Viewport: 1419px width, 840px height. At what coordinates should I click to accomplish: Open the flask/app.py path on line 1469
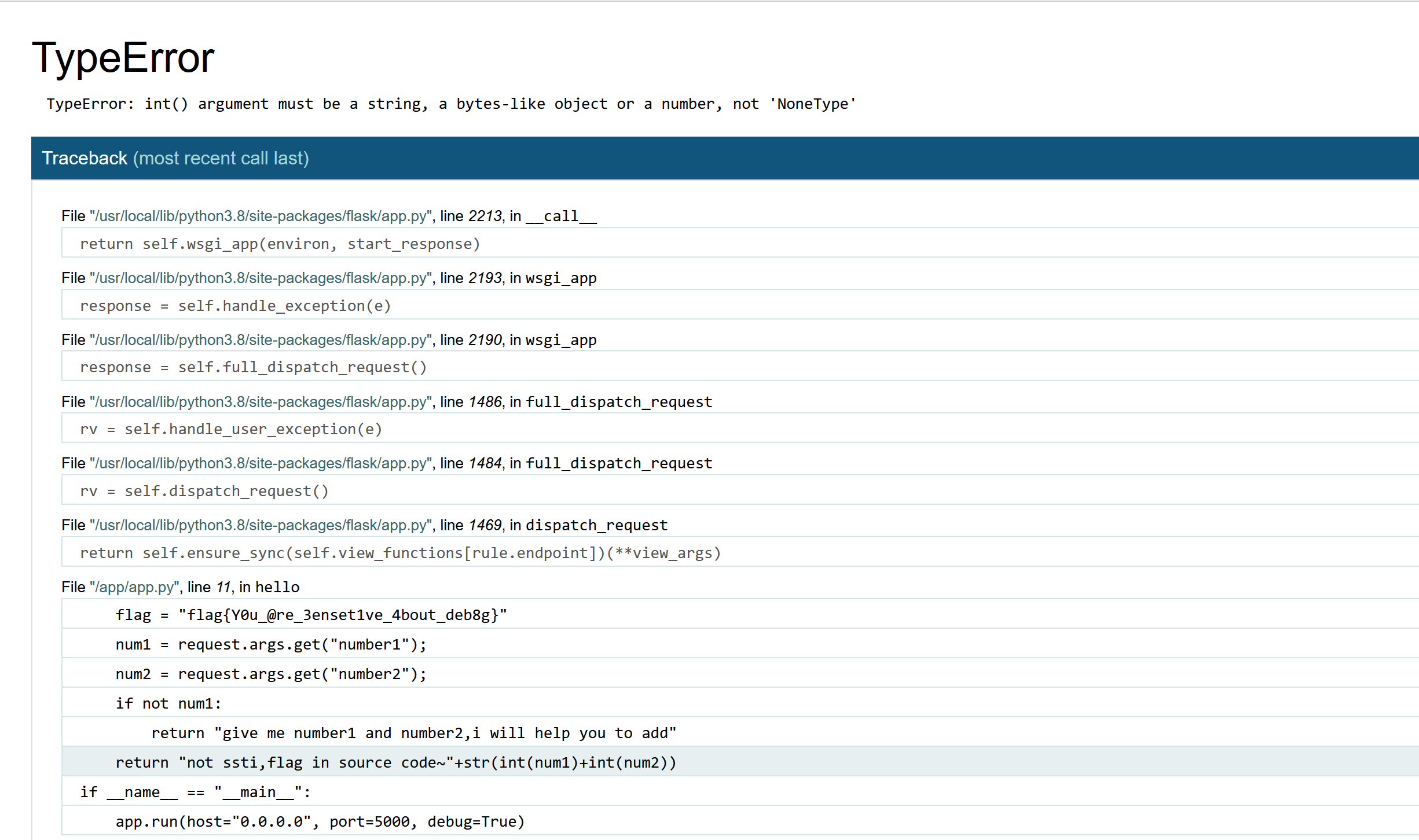click(261, 525)
